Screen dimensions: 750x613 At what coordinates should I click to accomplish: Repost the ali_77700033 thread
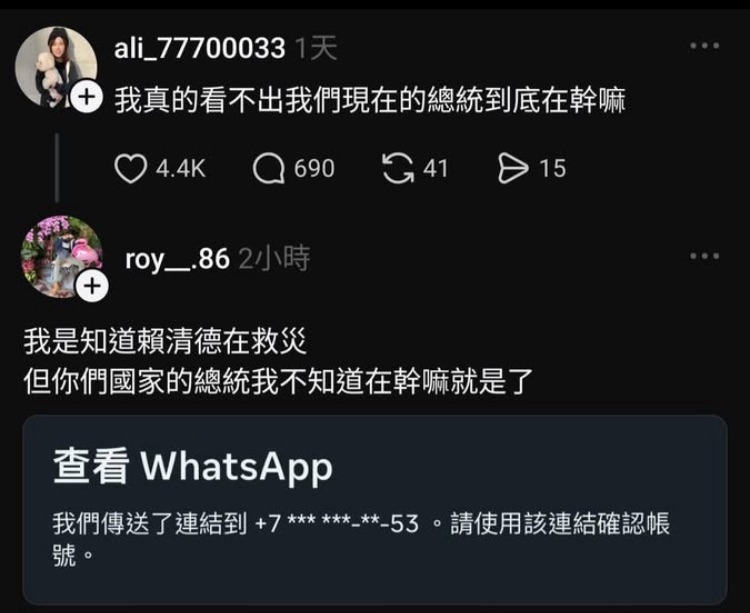(x=398, y=168)
